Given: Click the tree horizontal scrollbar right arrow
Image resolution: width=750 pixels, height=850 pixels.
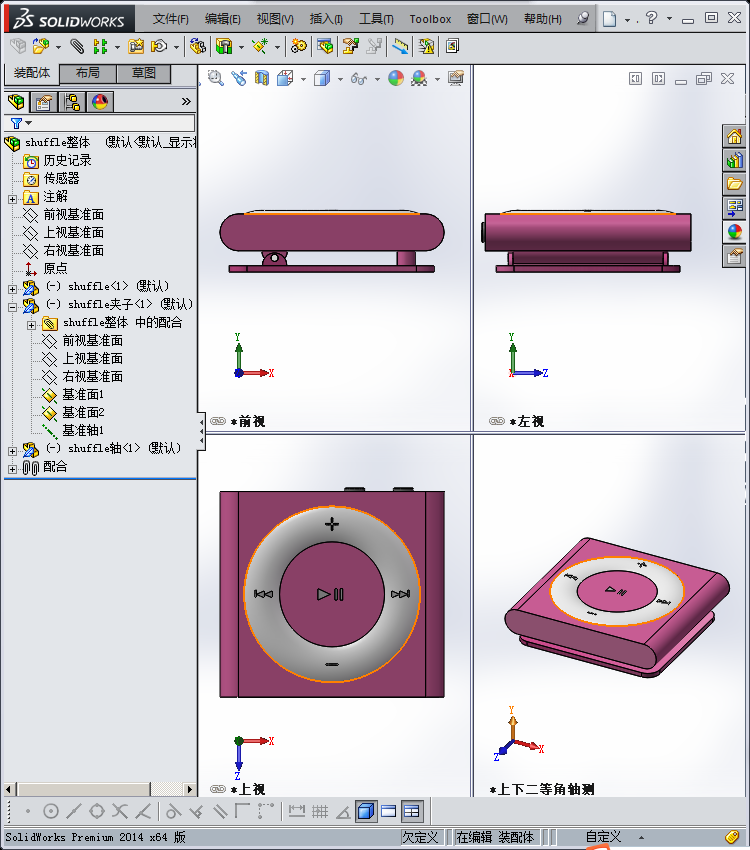Looking at the screenshot, I should click(x=190, y=789).
